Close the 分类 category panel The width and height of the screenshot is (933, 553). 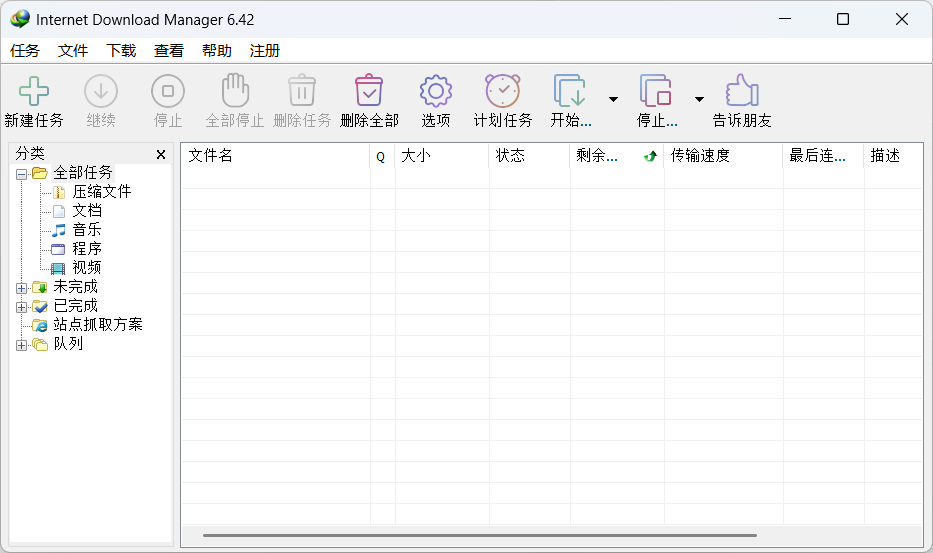click(x=161, y=155)
